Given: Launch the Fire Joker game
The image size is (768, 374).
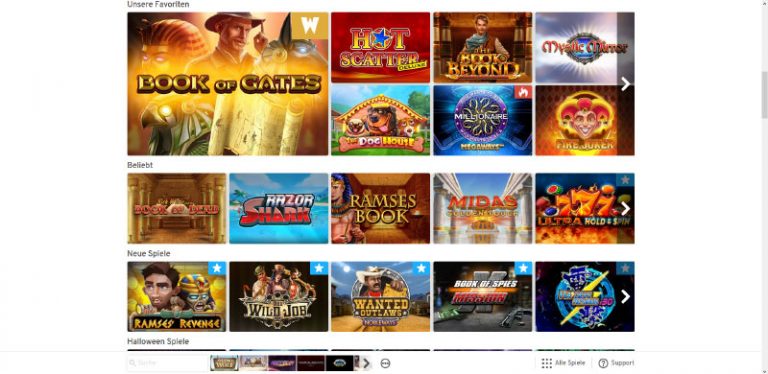Looking at the screenshot, I should (x=584, y=120).
